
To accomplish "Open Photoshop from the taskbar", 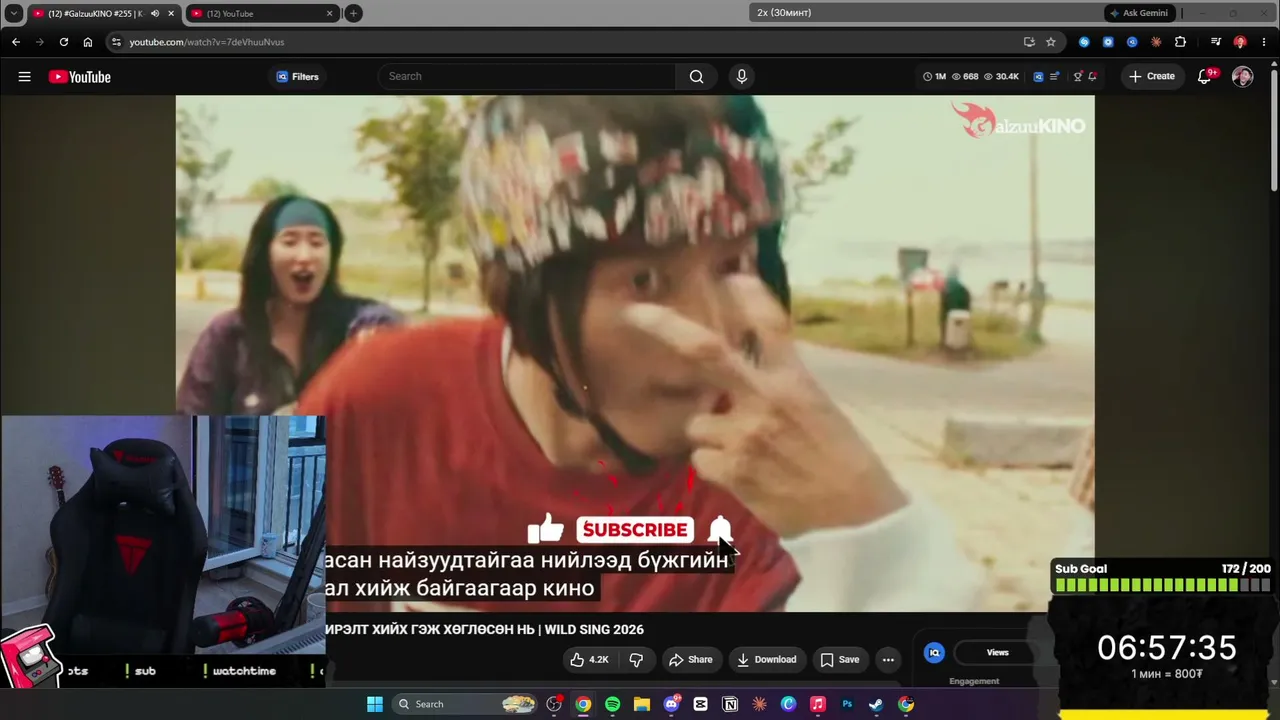I will pyautogui.click(x=847, y=704).
